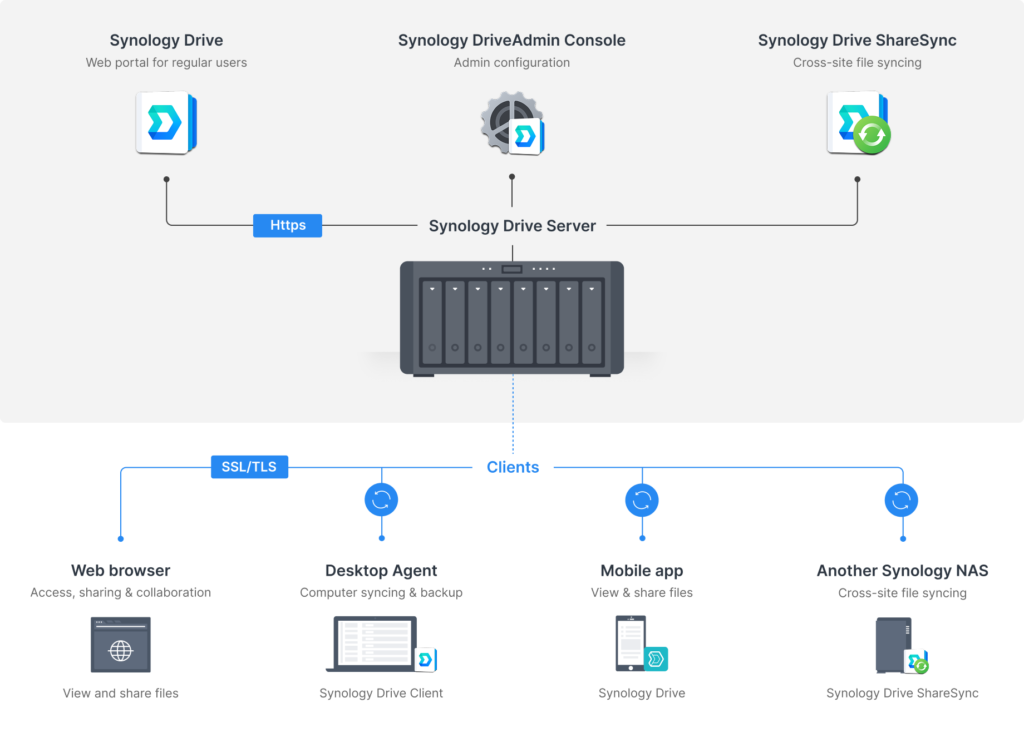Click the small NAS ShareSync icon at bottom
This screenshot has width=1024, height=752.
(x=902, y=646)
